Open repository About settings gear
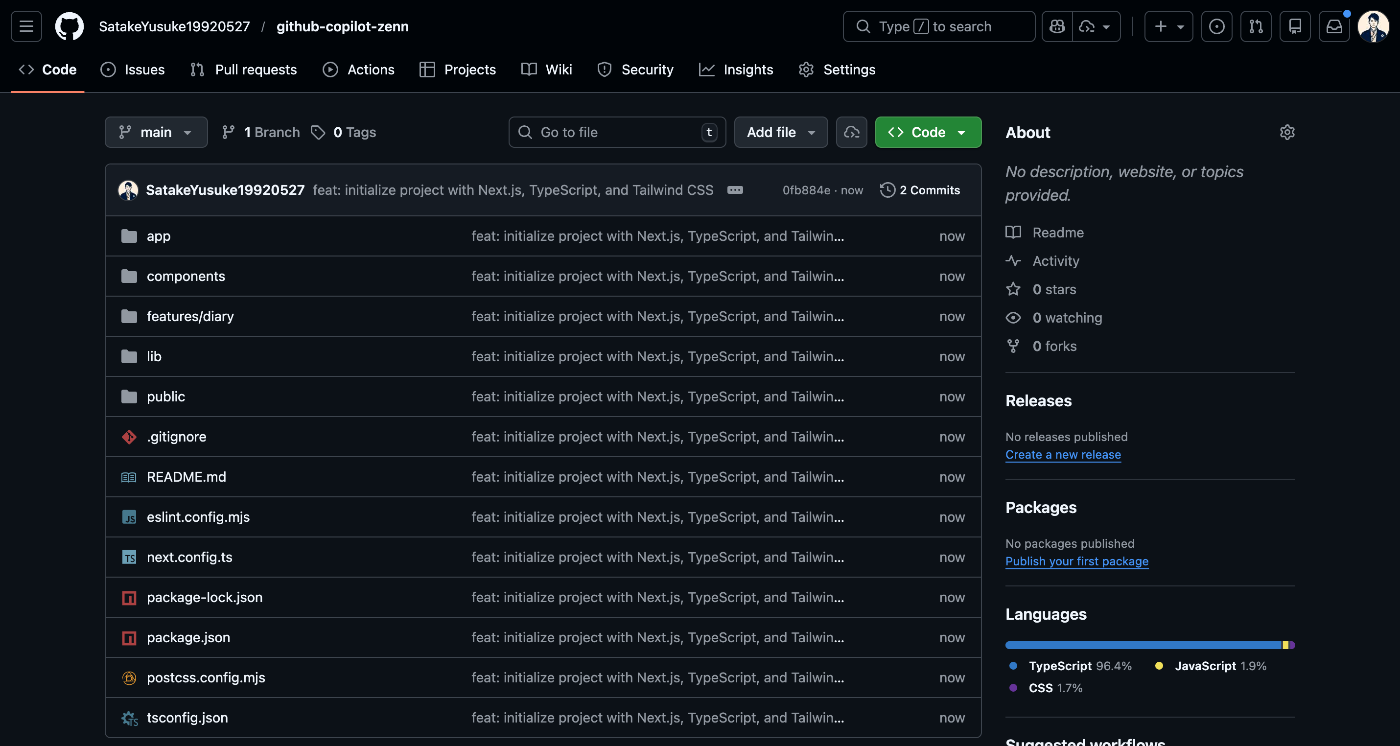Viewport: 1400px width, 746px height. (x=1287, y=132)
